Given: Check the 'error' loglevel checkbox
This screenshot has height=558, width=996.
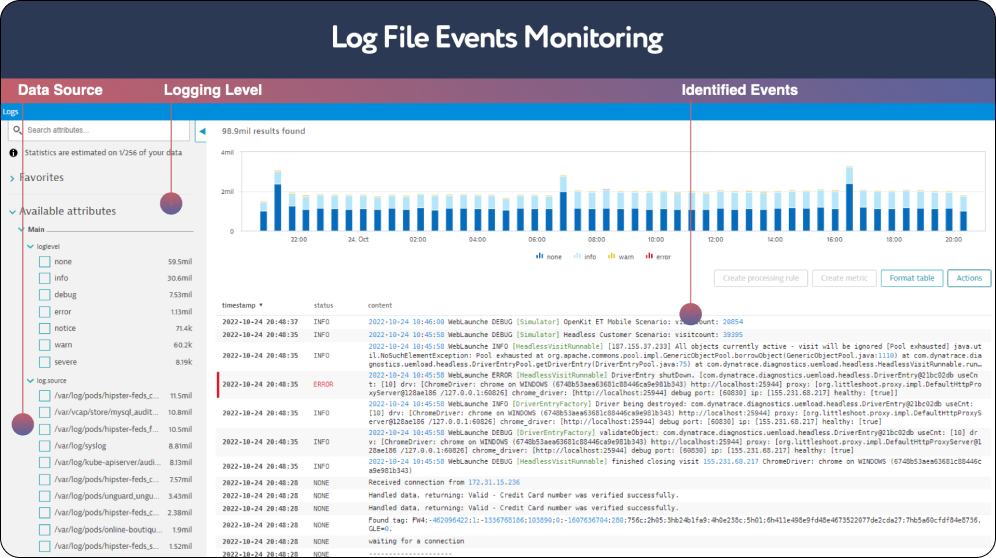Looking at the screenshot, I should tap(44, 312).
